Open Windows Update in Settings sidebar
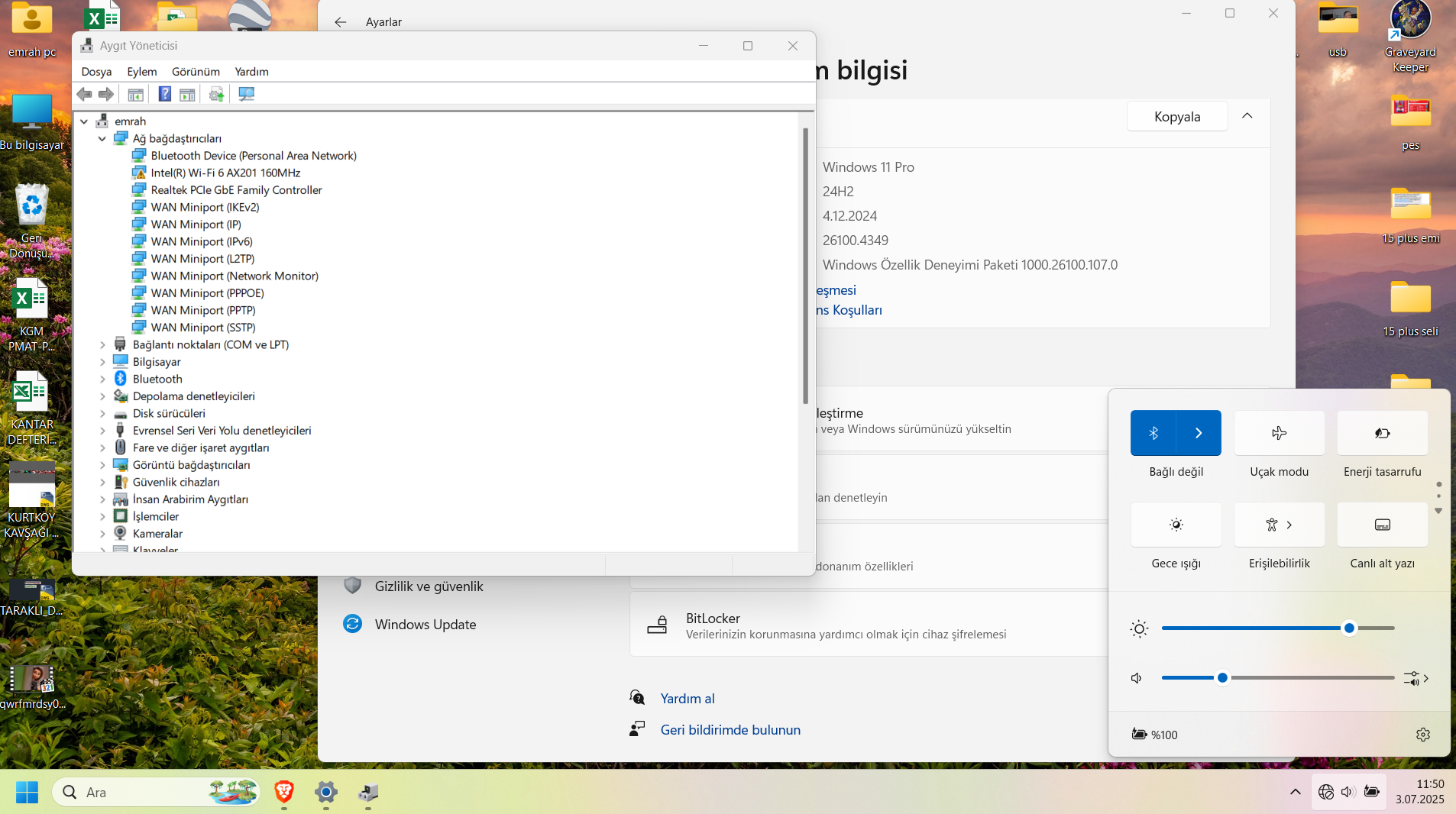Screen dimensions: 1456x814 coord(425,625)
